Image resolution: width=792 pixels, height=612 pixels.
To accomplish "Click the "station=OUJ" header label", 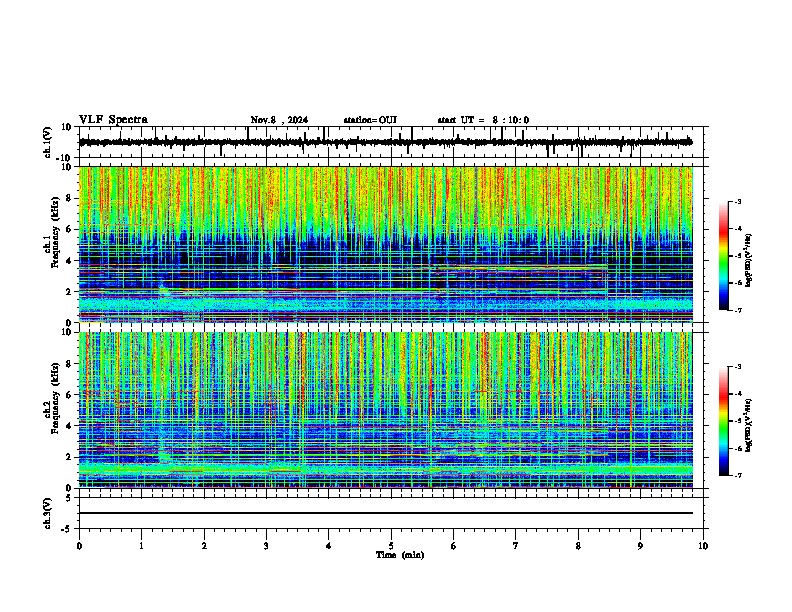I will point(370,120).
